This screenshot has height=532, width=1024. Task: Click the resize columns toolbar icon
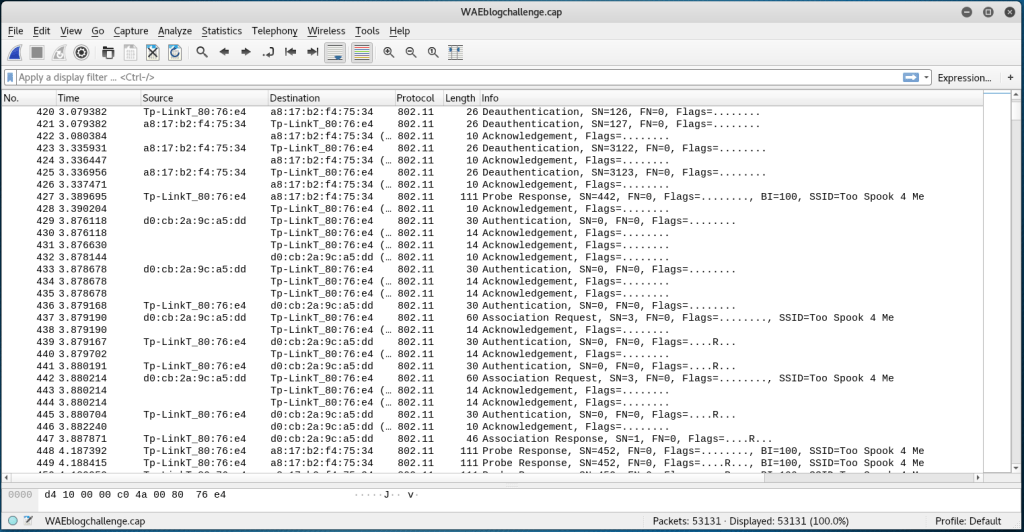pyautogui.click(x=455, y=52)
